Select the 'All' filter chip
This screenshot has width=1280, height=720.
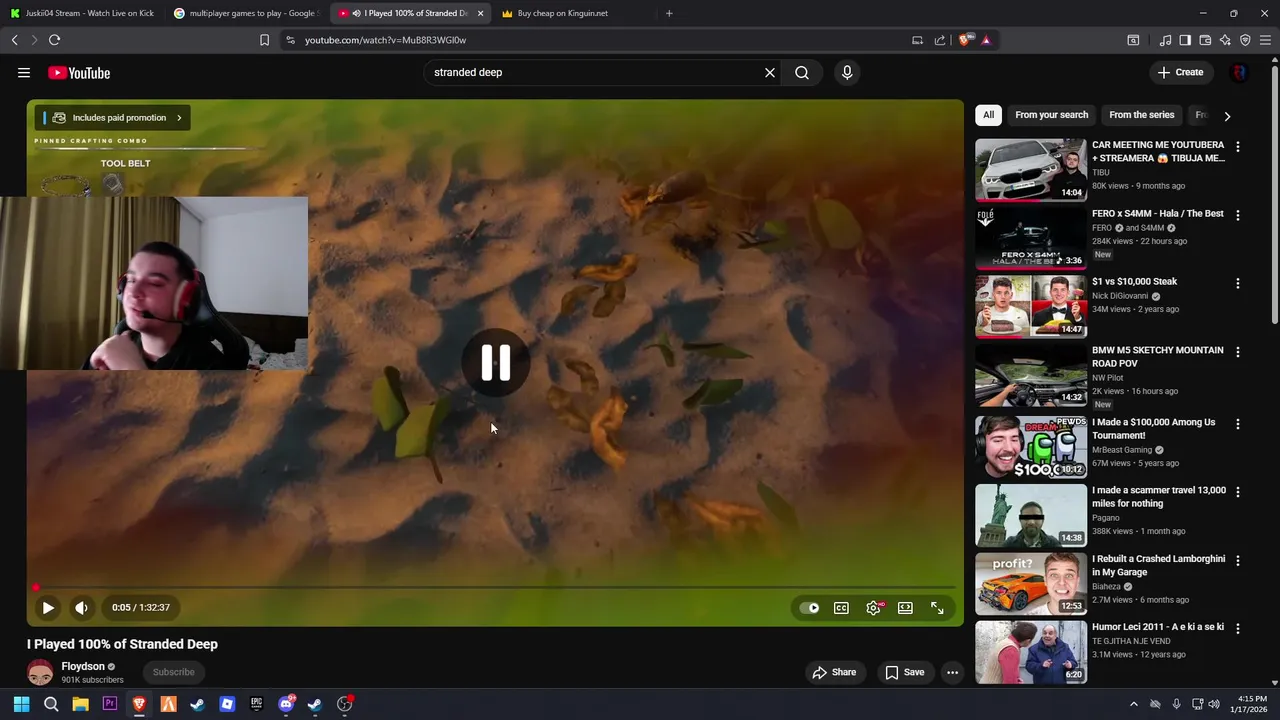point(988,115)
